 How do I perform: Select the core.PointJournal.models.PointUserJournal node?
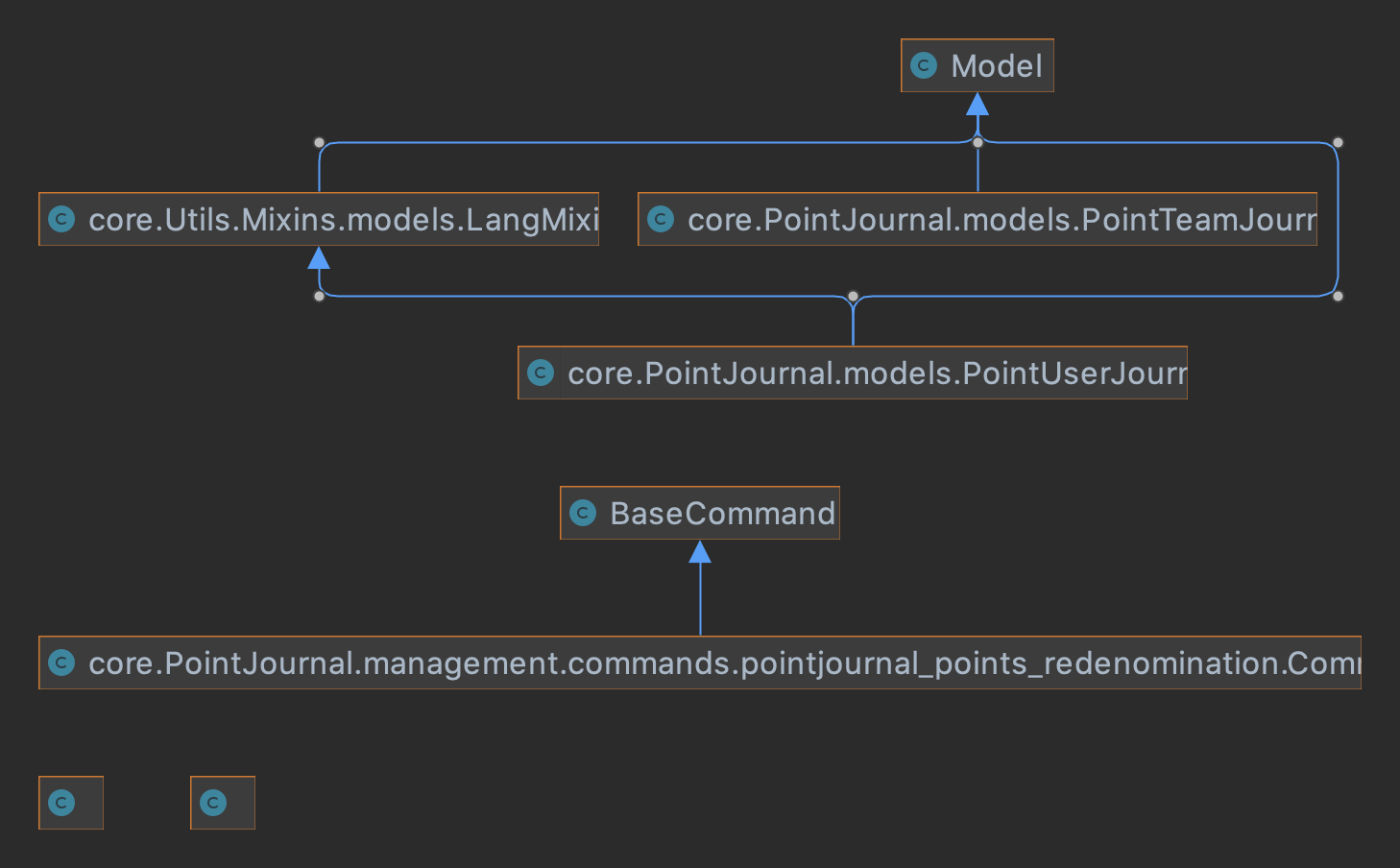tap(853, 373)
